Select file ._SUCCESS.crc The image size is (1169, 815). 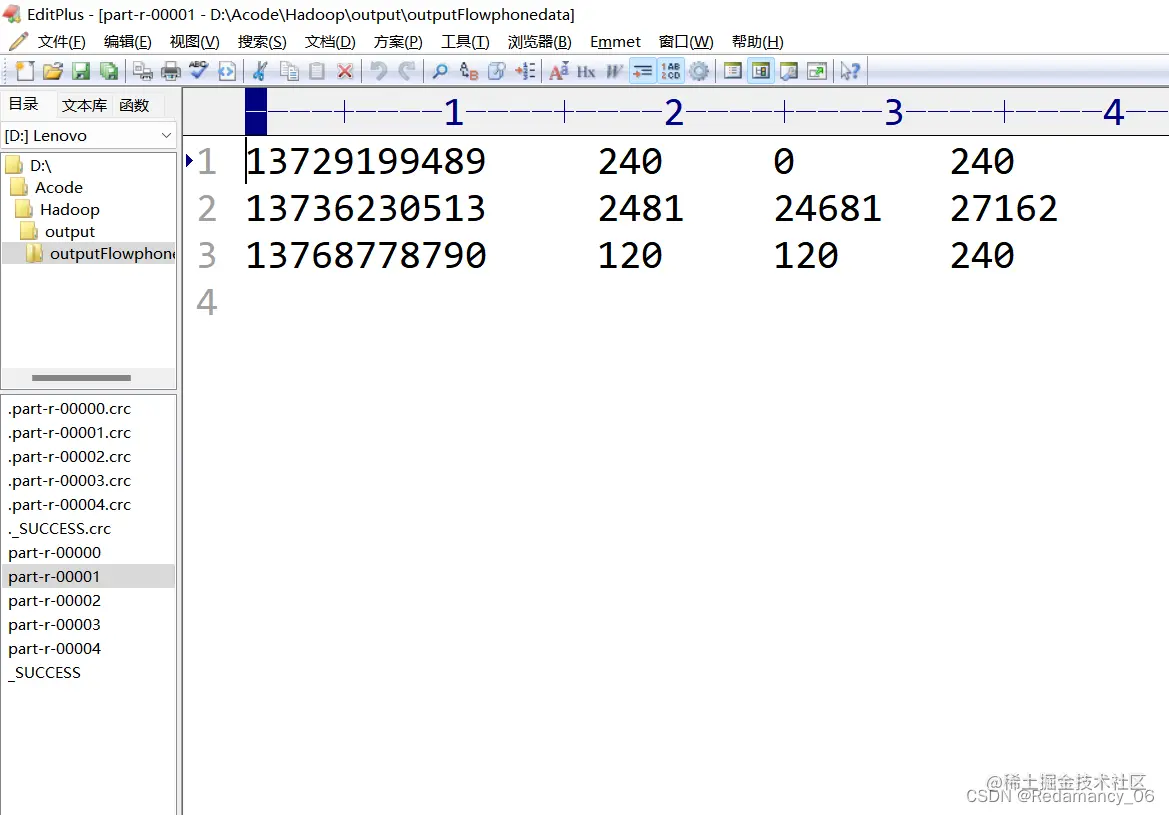tap(60, 529)
